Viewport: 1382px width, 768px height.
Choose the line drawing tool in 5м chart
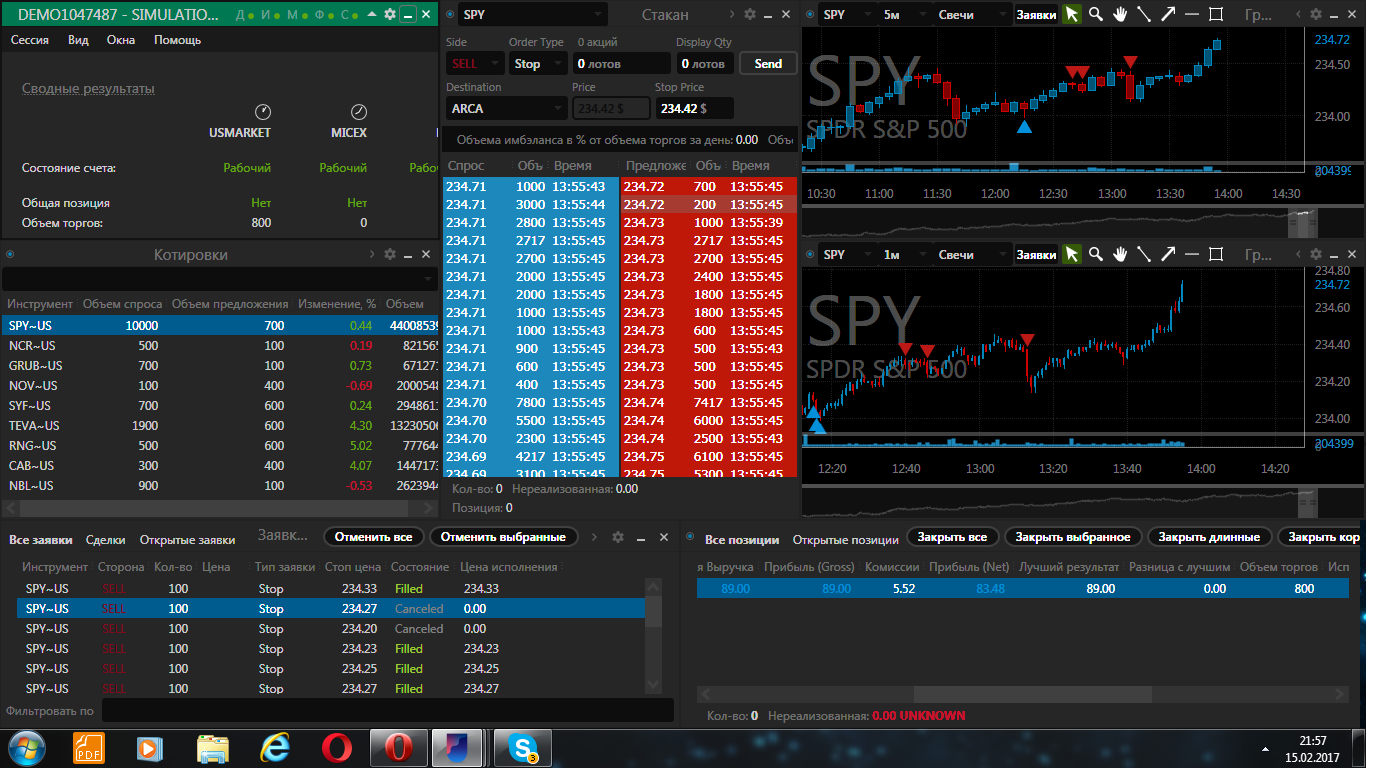pyautogui.click(x=1144, y=14)
